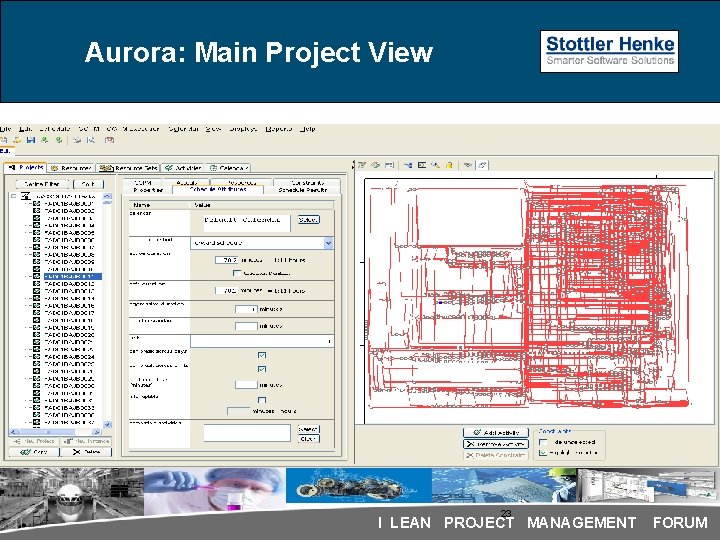Click the Delete Constraint button
The width and height of the screenshot is (720, 540).
pyautogui.click(x=496, y=455)
